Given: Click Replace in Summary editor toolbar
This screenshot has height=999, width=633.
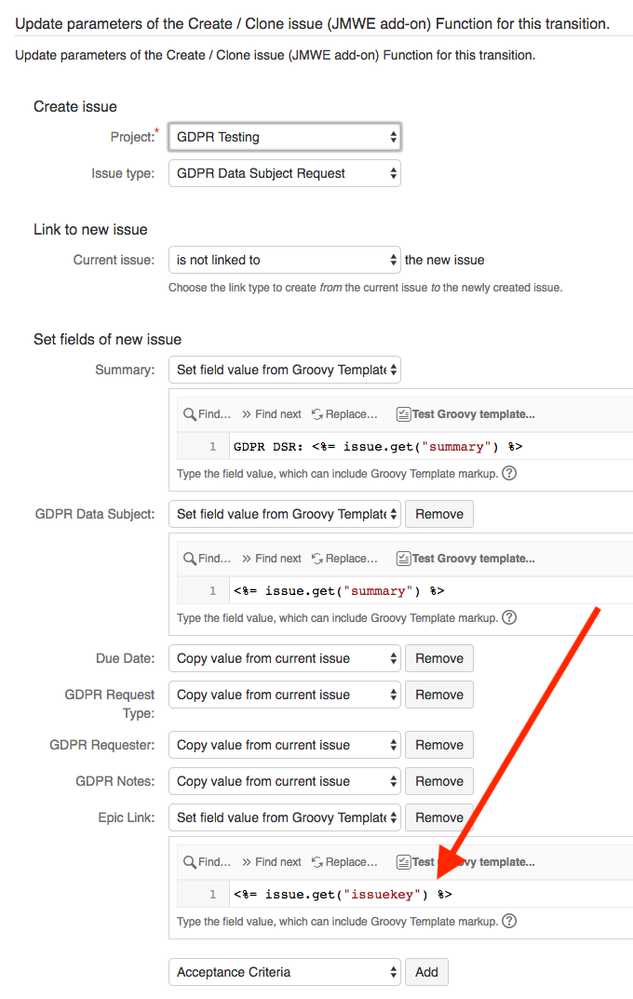Looking at the screenshot, I should coord(345,414).
